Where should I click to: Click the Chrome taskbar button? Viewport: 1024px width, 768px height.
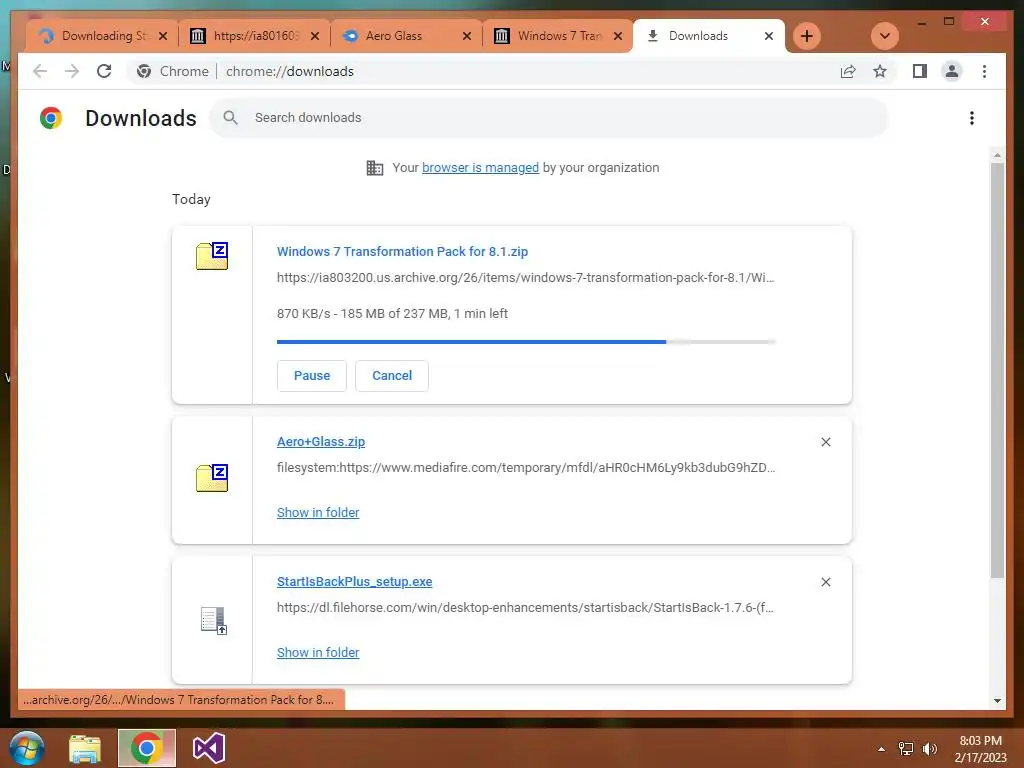click(147, 748)
